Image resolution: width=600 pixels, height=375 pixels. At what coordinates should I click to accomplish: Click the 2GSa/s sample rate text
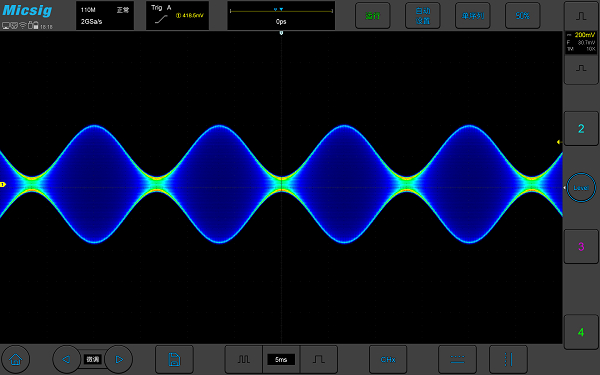[91, 21]
